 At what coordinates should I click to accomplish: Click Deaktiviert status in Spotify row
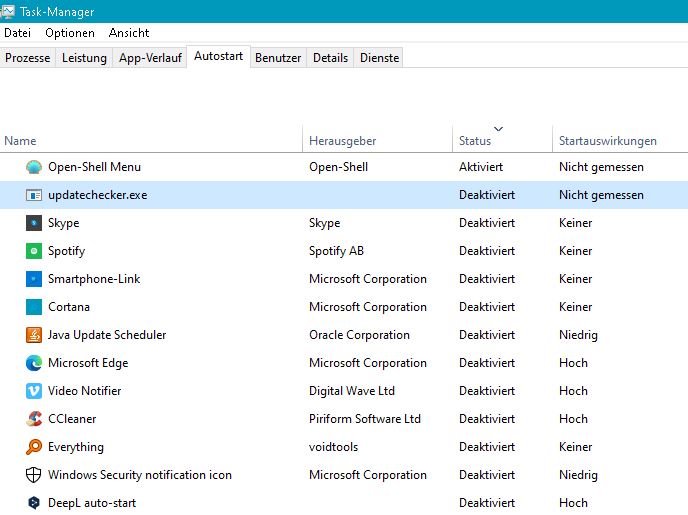487,251
